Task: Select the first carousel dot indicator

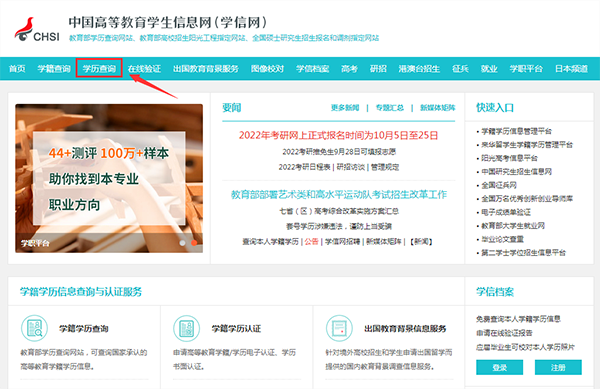Action: click(x=183, y=243)
